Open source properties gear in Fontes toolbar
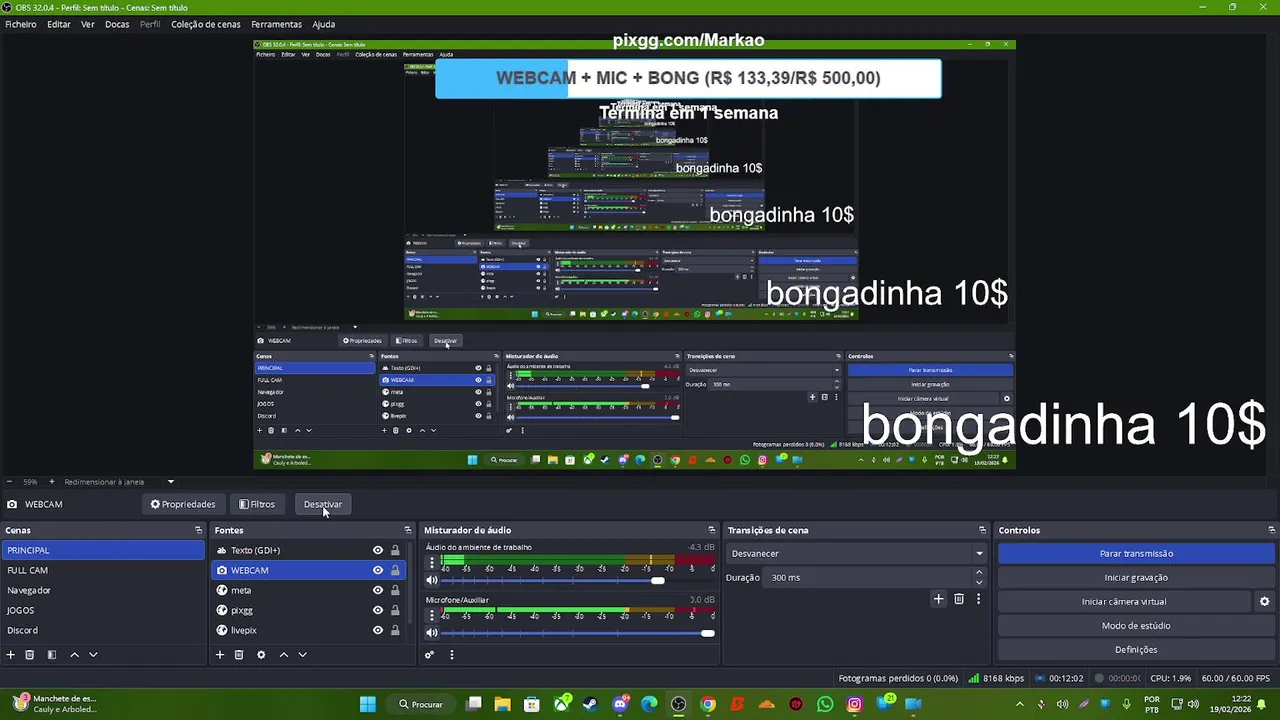The image size is (1280, 720). pyautogui.click(x=261, y=655)
